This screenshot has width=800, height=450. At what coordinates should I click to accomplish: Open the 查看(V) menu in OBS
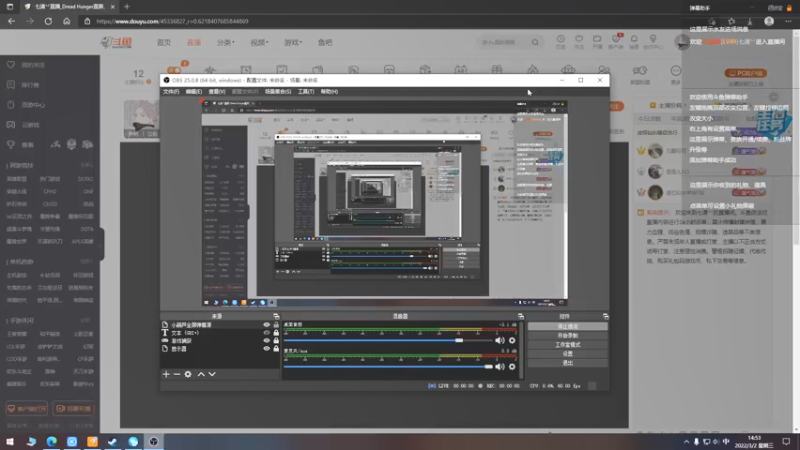[217, 92]
